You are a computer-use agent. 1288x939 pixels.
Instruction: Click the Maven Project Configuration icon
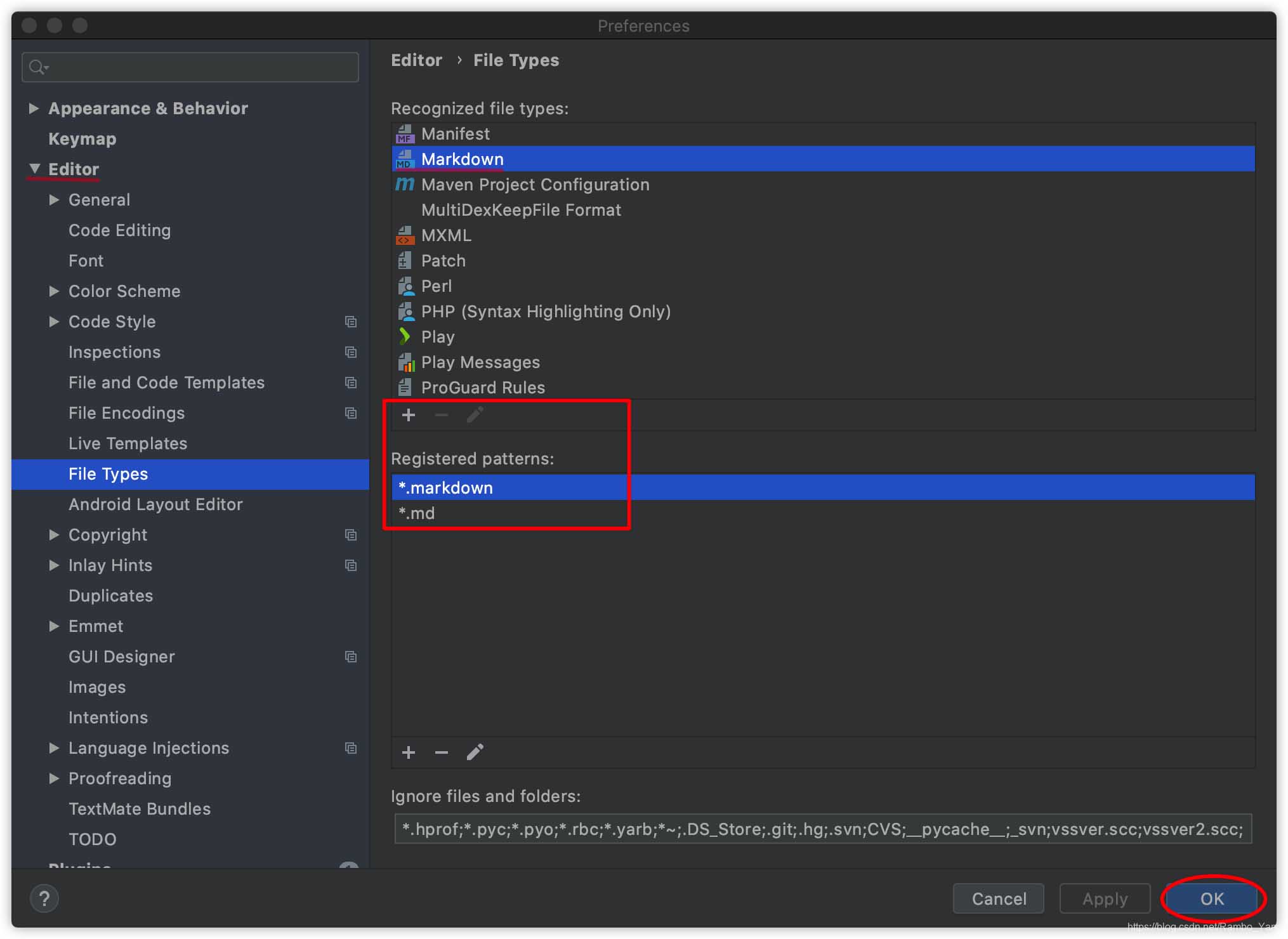(405, 185)
